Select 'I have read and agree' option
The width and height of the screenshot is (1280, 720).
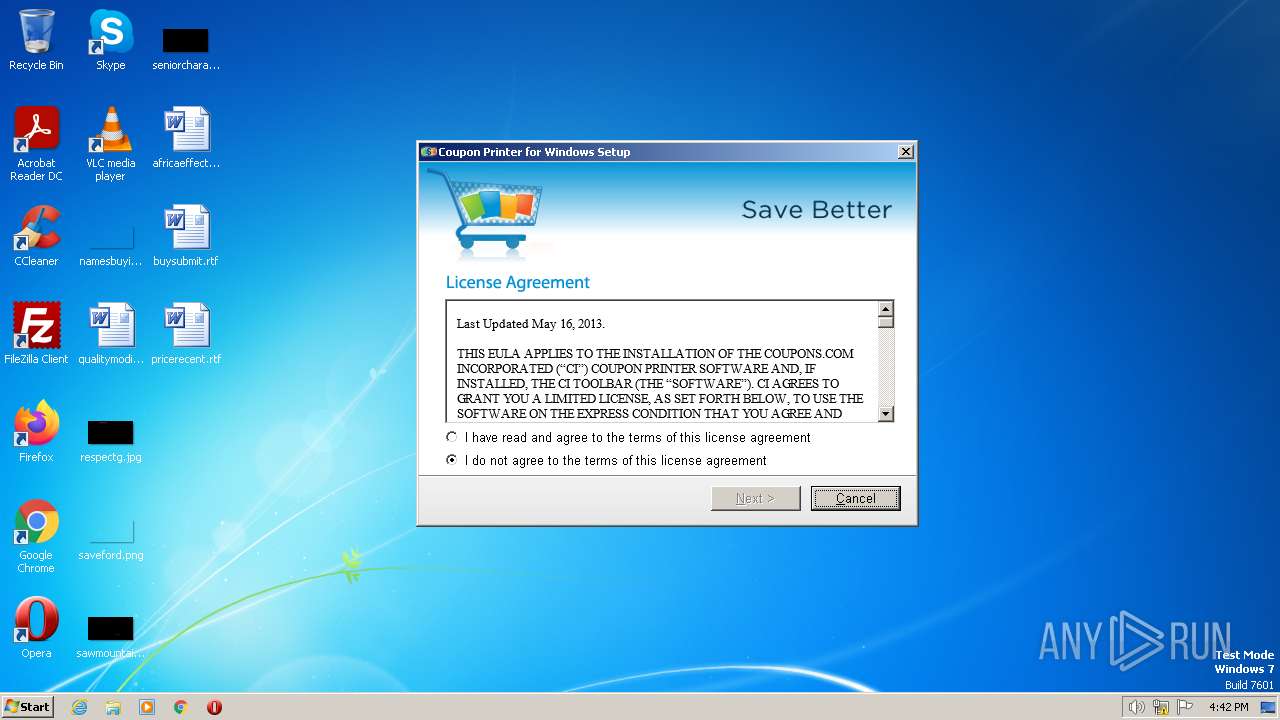click(629, 438)
